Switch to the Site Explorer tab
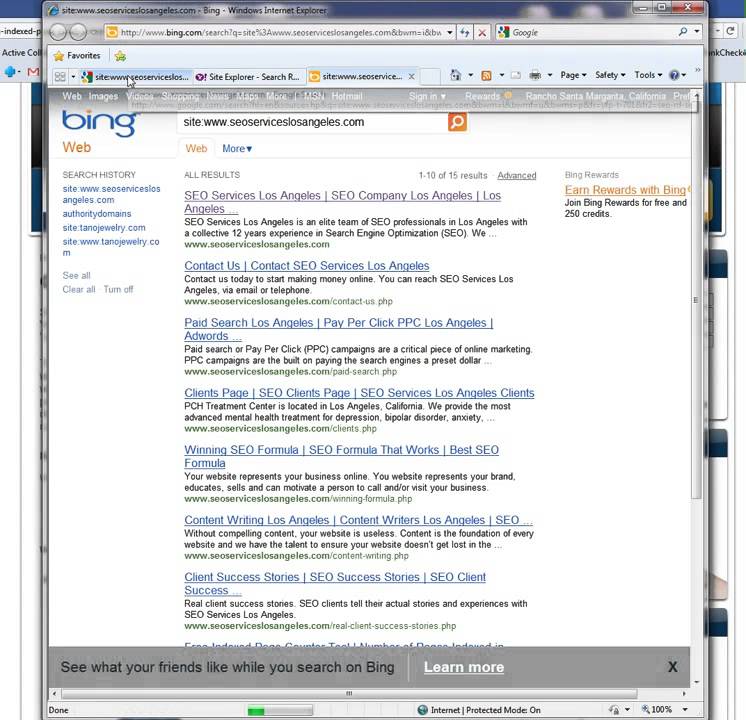Screen dimensions: 746x720 [248, 77]
